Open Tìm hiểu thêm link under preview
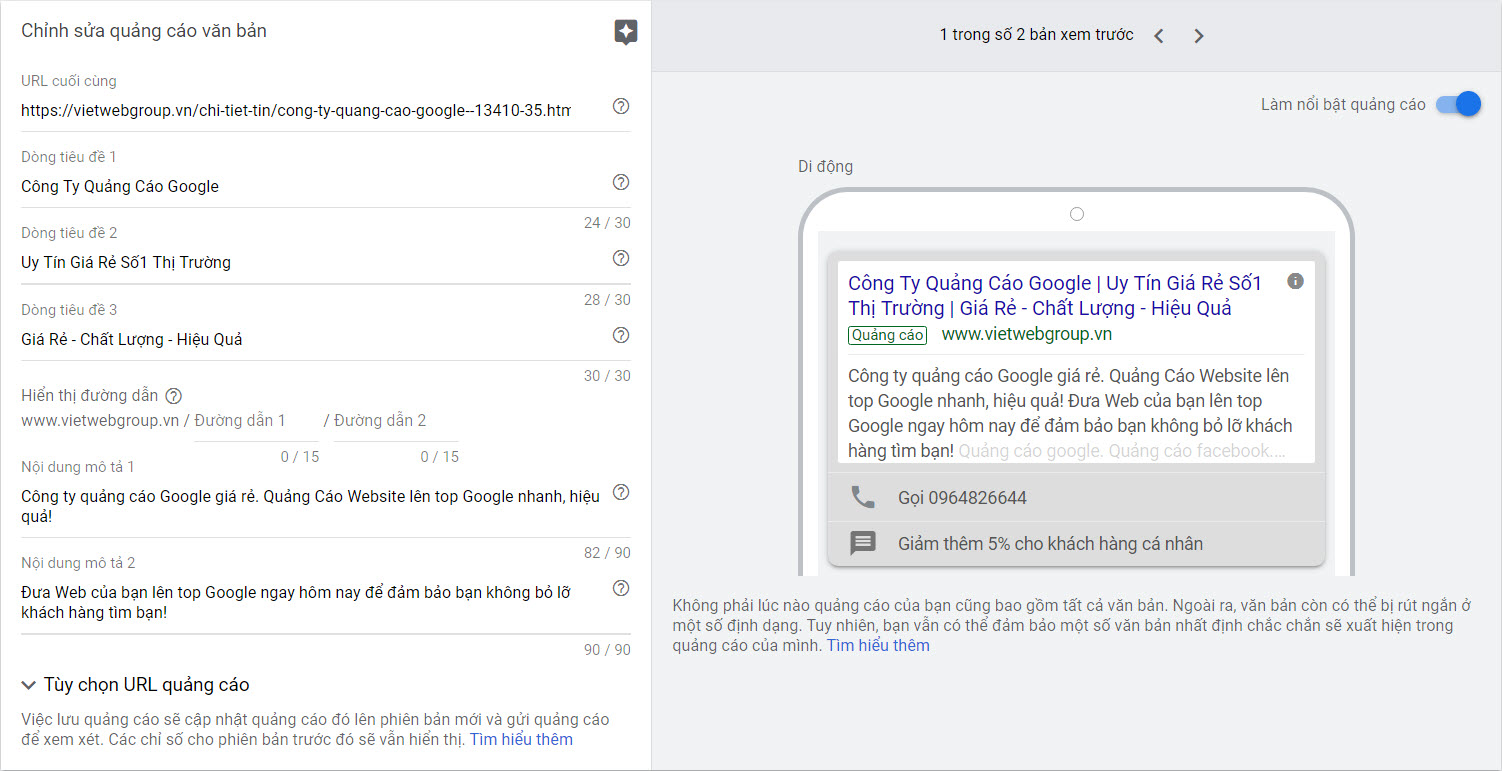Image resolution: width=1502 pixels, height=771 pixels. point(878,646)
